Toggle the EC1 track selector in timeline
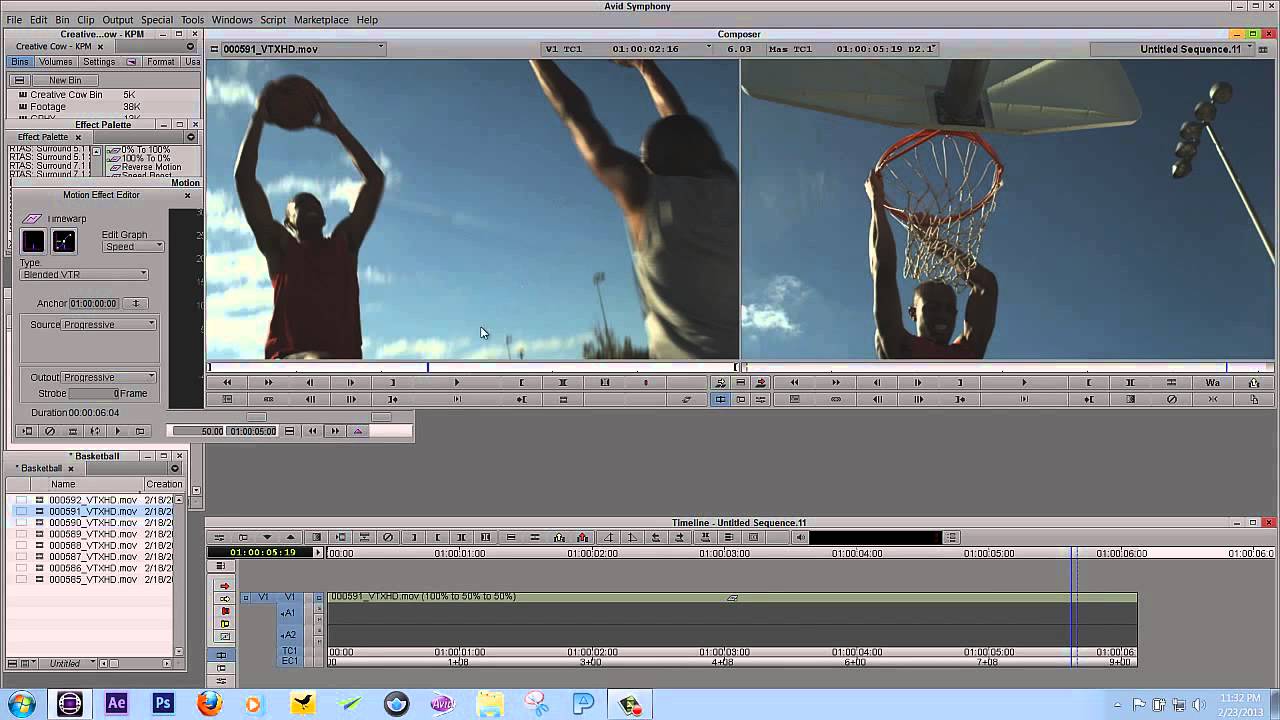Viewport: 1280px width, 720px height. tap(290, 661)
